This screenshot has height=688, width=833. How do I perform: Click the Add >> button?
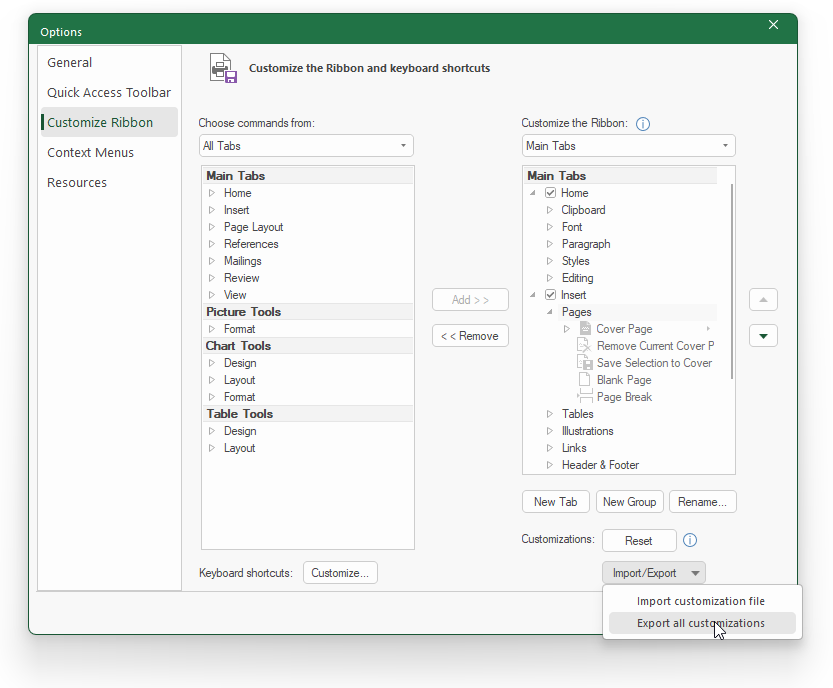470,300
